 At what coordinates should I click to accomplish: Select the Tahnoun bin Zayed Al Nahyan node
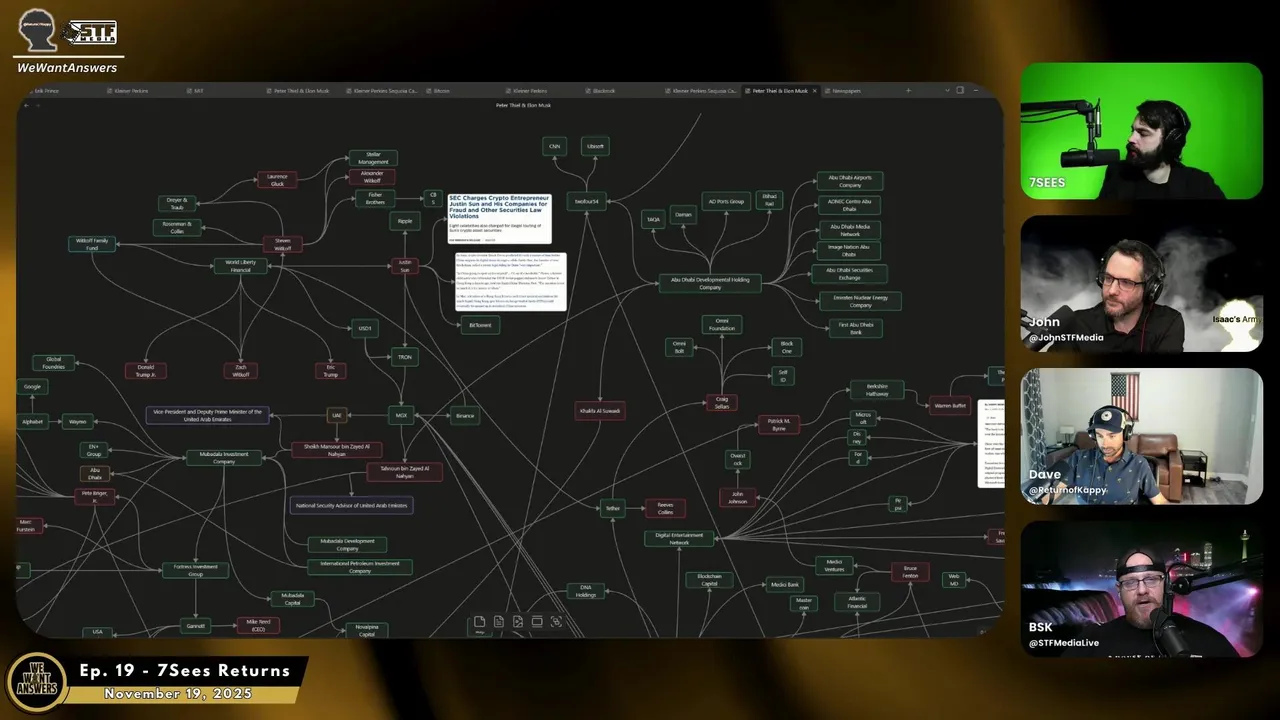pyautogui.click(x=405, y=472)
